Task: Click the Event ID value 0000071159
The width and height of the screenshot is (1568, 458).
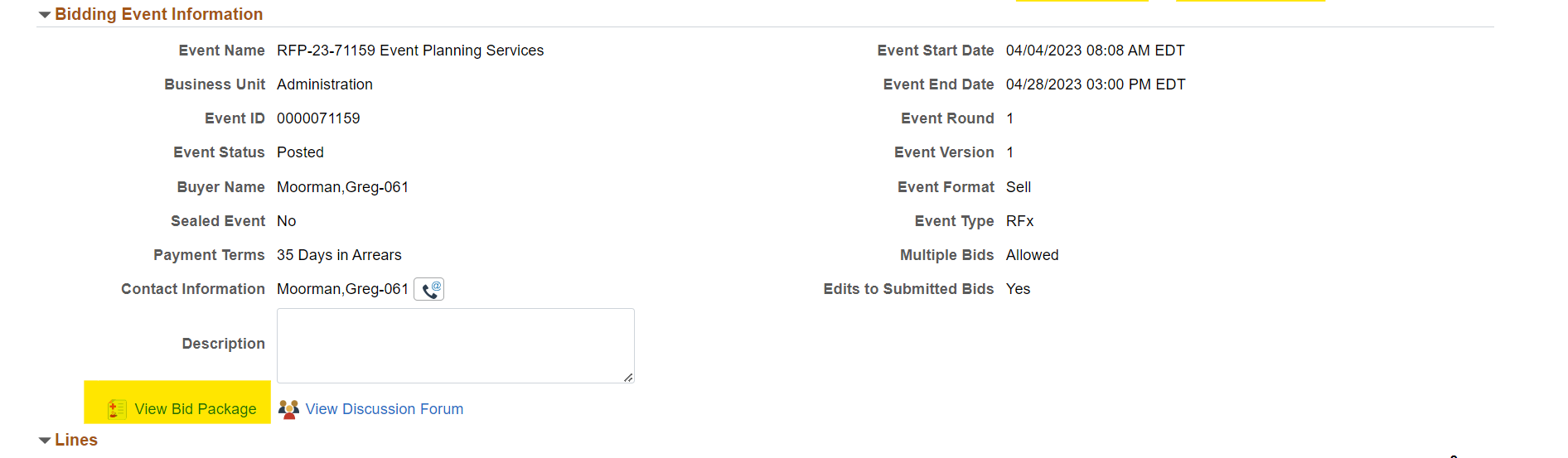Action: [318, 118]
